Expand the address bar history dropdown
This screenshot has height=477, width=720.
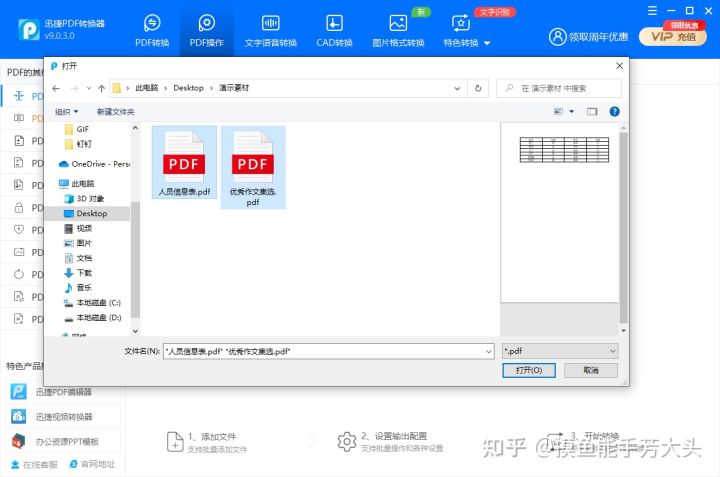[x=457, y=88]
